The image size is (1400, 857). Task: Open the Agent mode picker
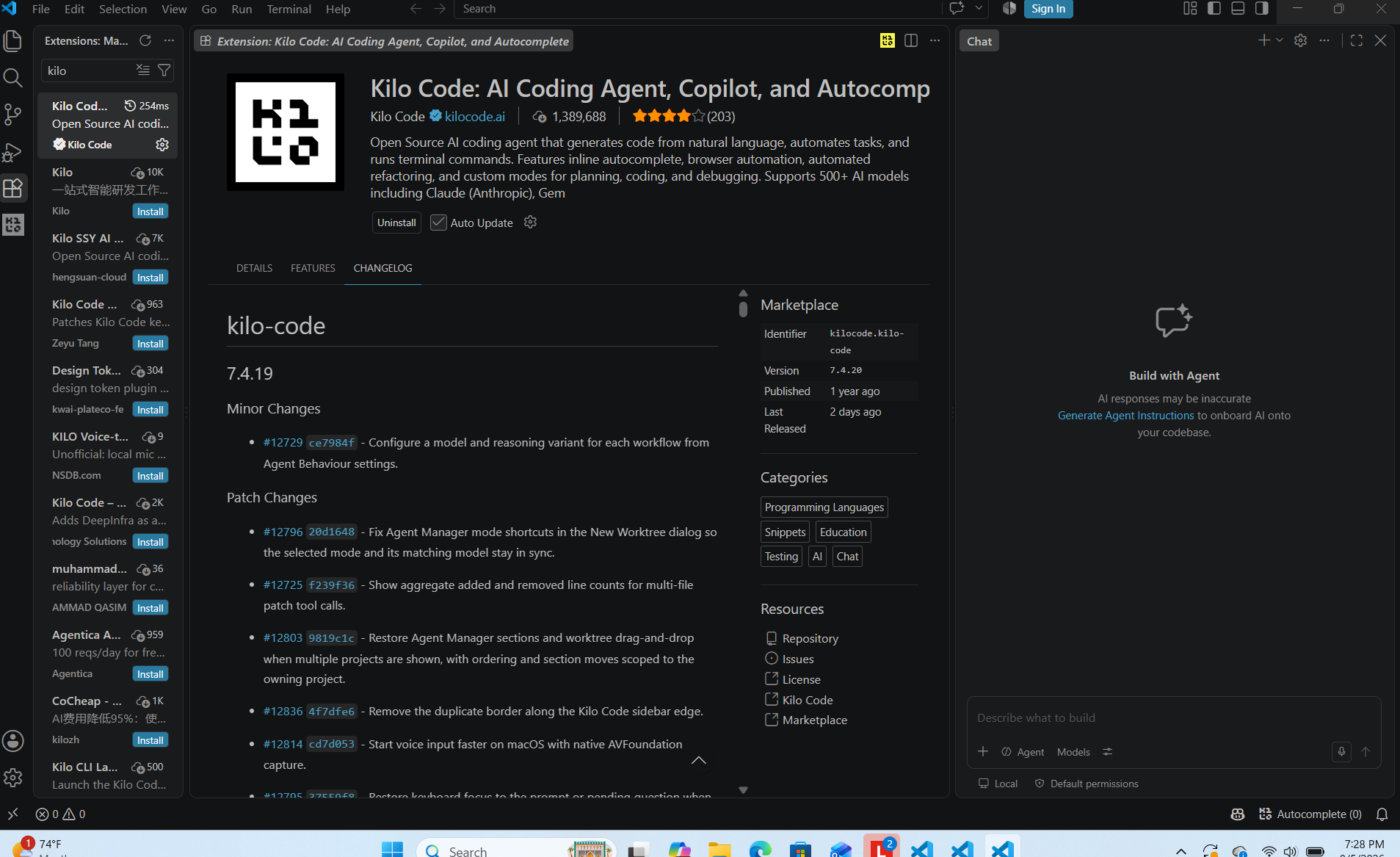pyautogui.click(x=1023, y=752)
